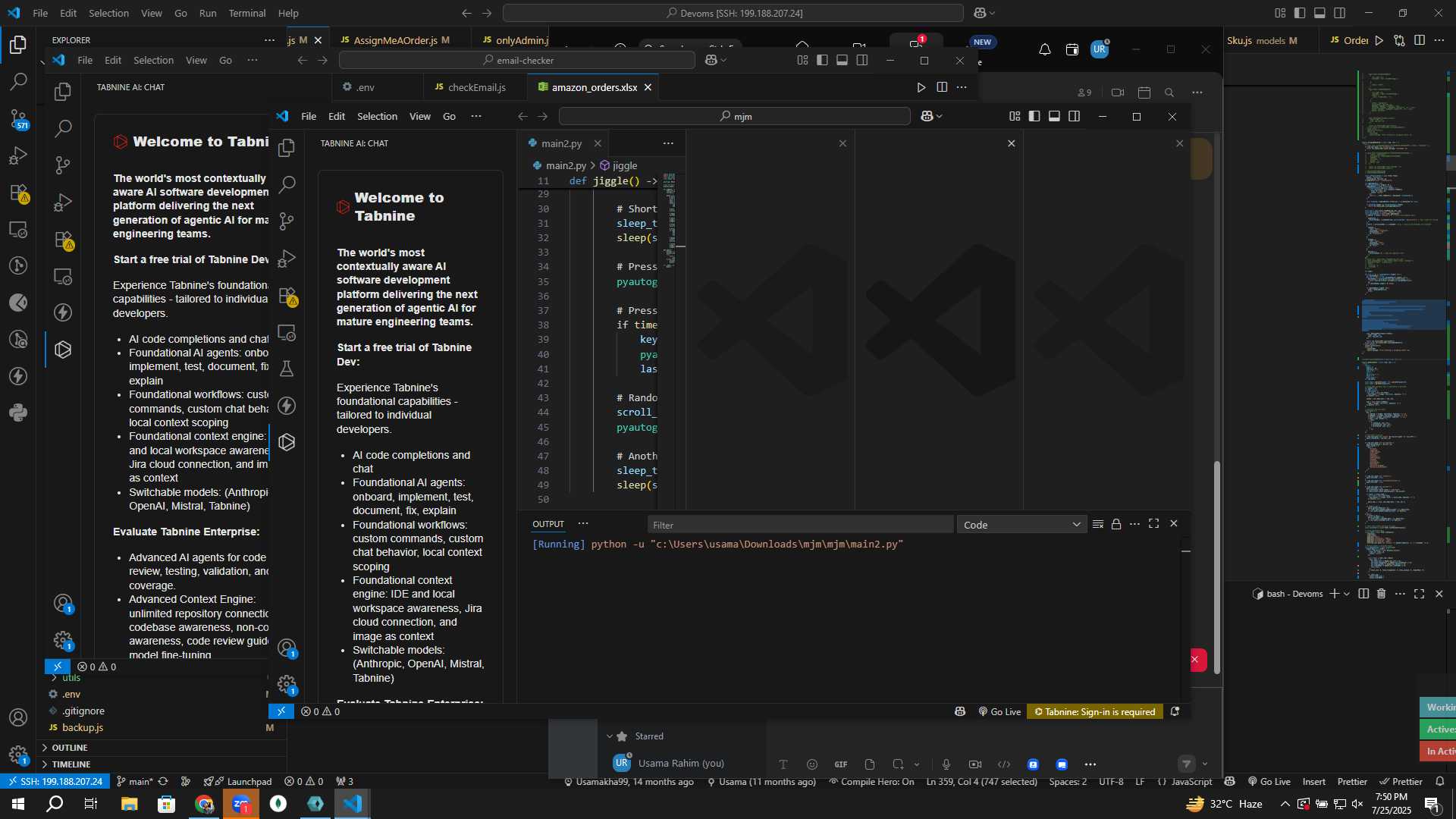Toggle bottom panel in Devoms window
1456x819 pixels.
(1319, 13)
